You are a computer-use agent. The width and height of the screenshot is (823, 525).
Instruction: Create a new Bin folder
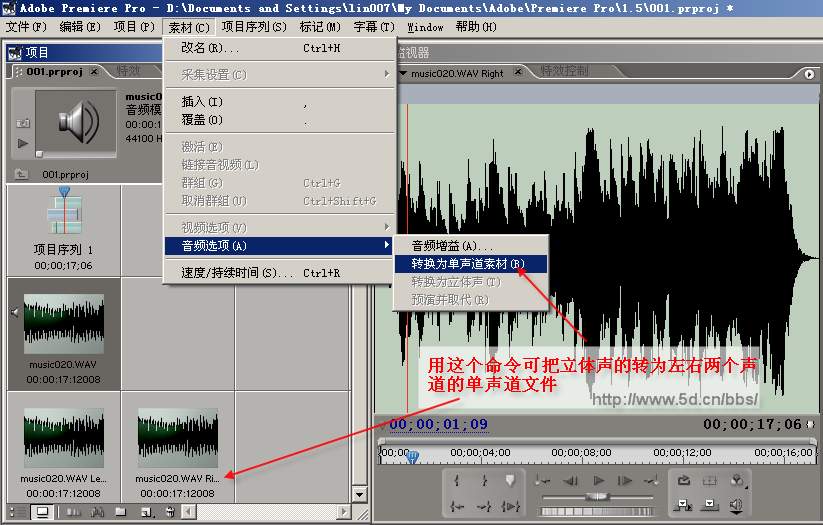(121, 511)
